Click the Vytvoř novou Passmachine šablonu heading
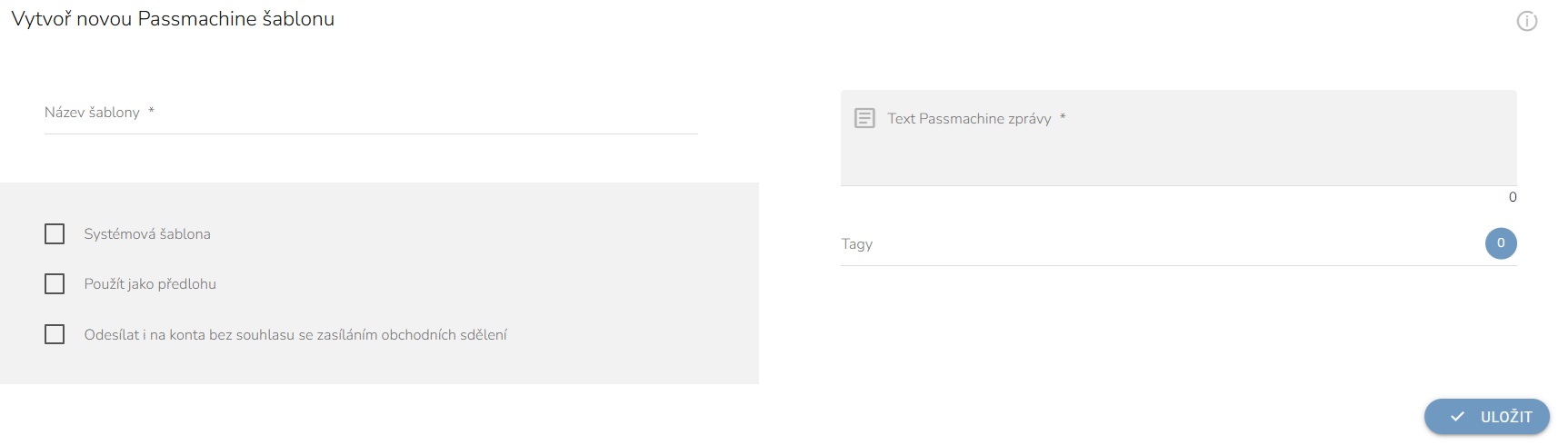The width and height of the screenshot is (1568, 445). tap(173, 19)
